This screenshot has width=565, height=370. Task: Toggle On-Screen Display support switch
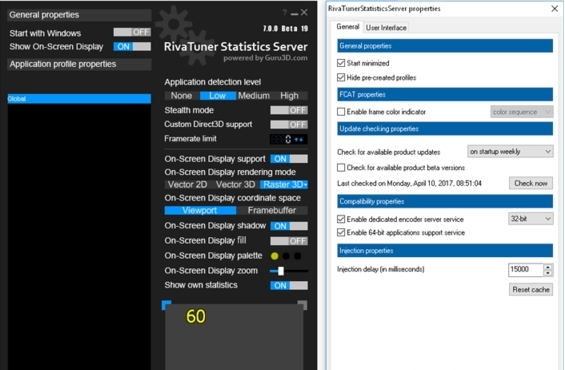pyautogui.click(x=289, y=159)
